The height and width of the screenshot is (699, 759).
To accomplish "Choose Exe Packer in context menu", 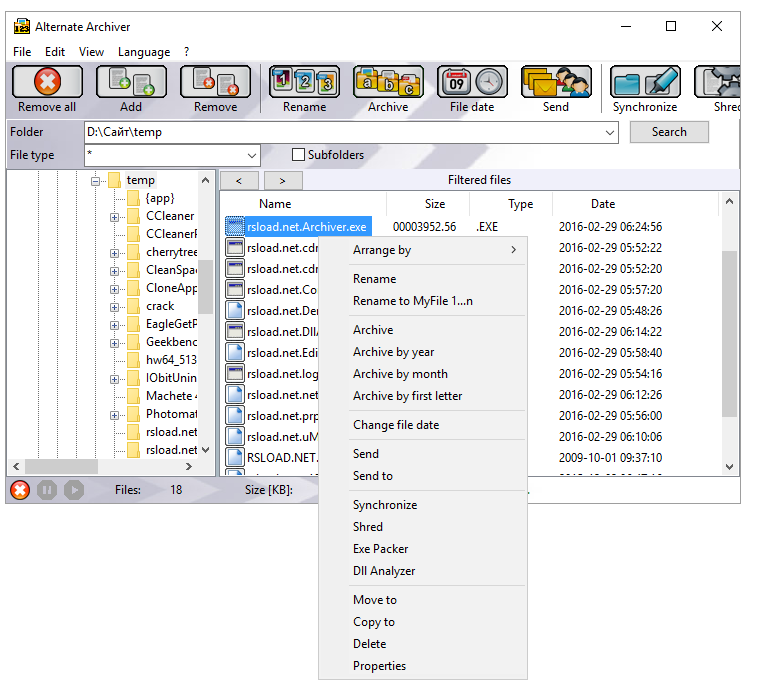I will tap(423, 548).
